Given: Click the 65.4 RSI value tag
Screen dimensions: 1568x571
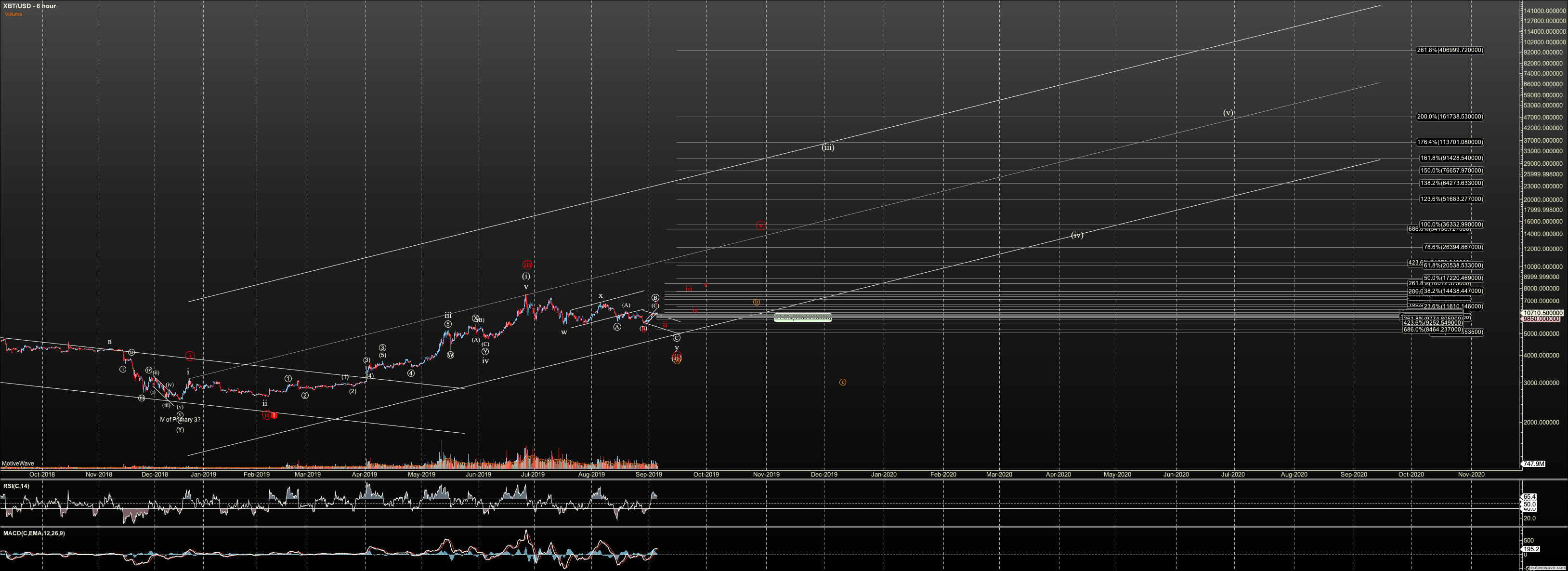Looking at the screenshot, I should click(x=1529, y=497).
